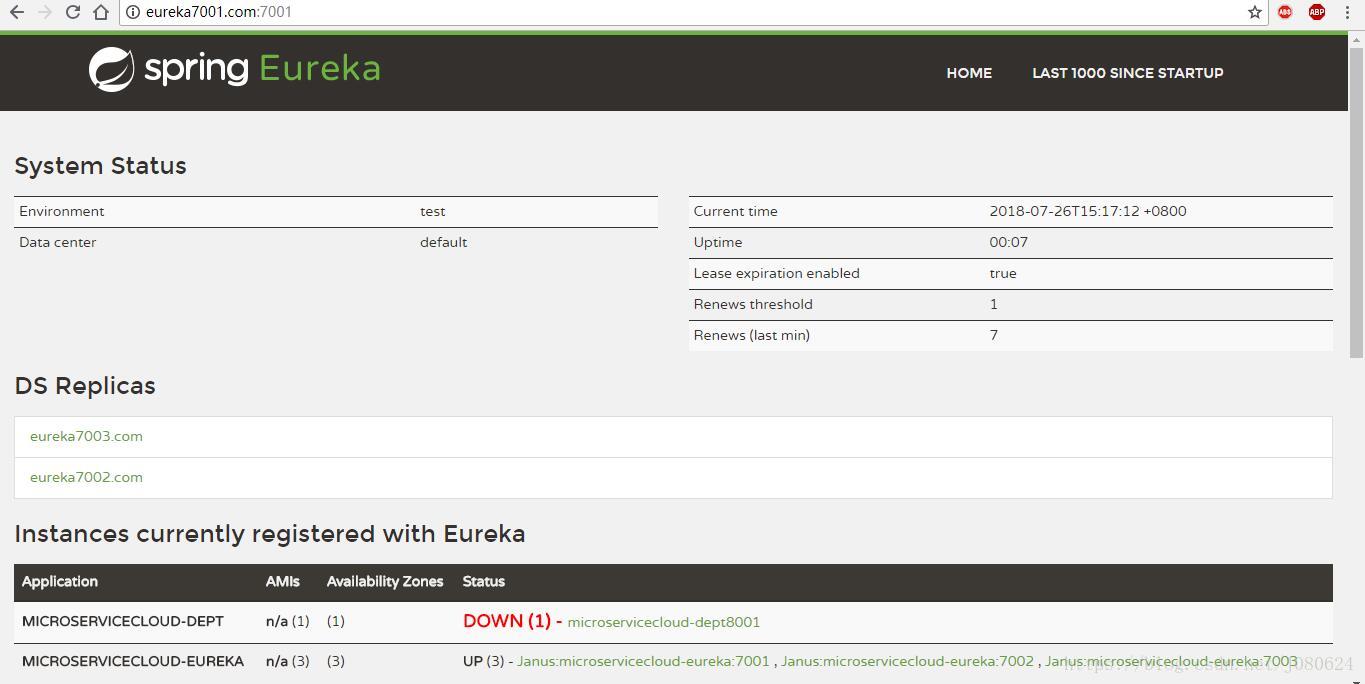Open the eureka7002.com replica link
Screen dimensions: 1365x684
pyautogui.click(x=86, y=478)
